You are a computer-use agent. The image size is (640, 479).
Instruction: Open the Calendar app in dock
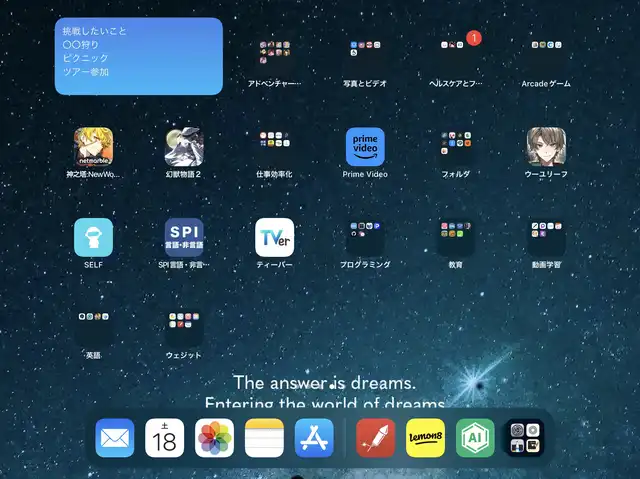(x=165, y=438)
